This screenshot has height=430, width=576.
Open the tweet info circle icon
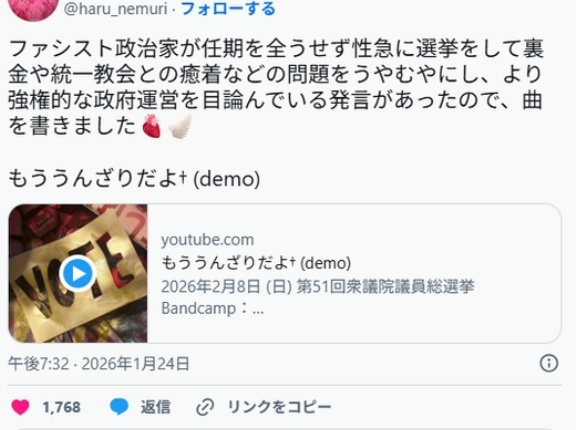click(549, 363)
